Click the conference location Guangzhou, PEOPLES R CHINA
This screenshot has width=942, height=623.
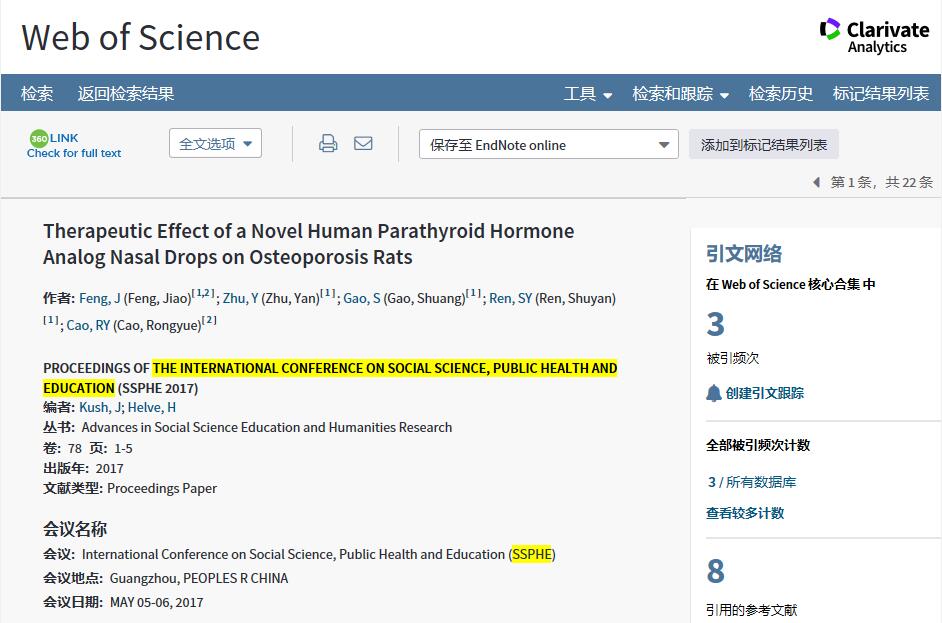click(x=199, y=579)
